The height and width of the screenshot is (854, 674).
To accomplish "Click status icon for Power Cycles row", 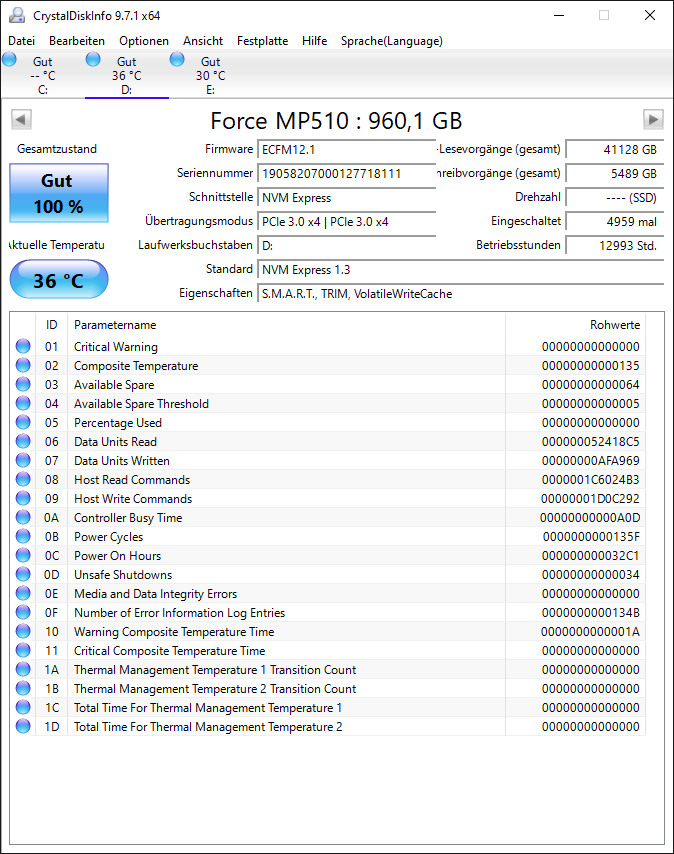I will tap(23, 536).
